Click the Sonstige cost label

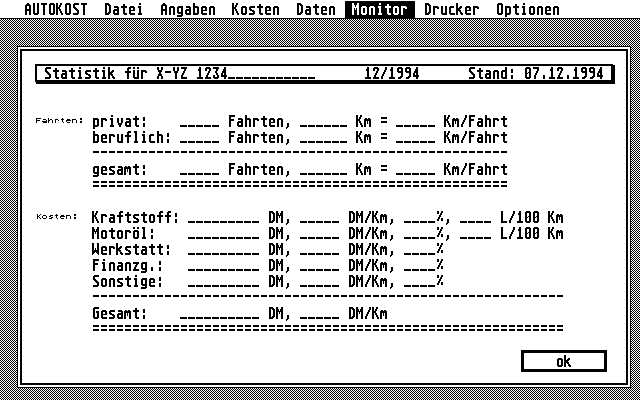(127, 281)
